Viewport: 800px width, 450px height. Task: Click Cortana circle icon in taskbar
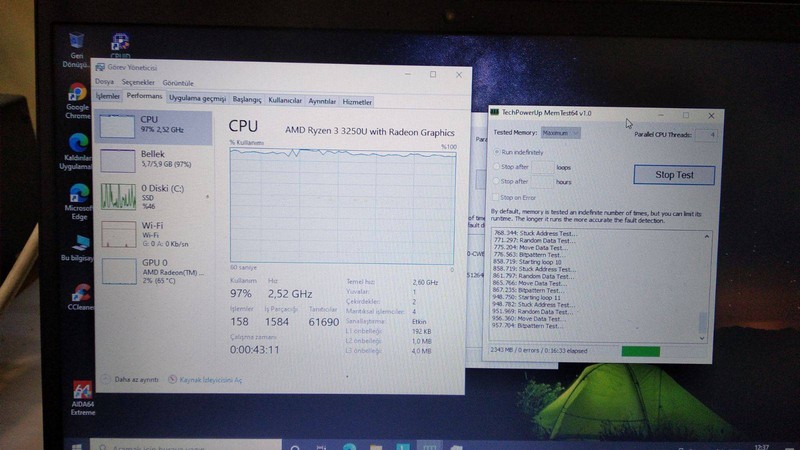295,447
